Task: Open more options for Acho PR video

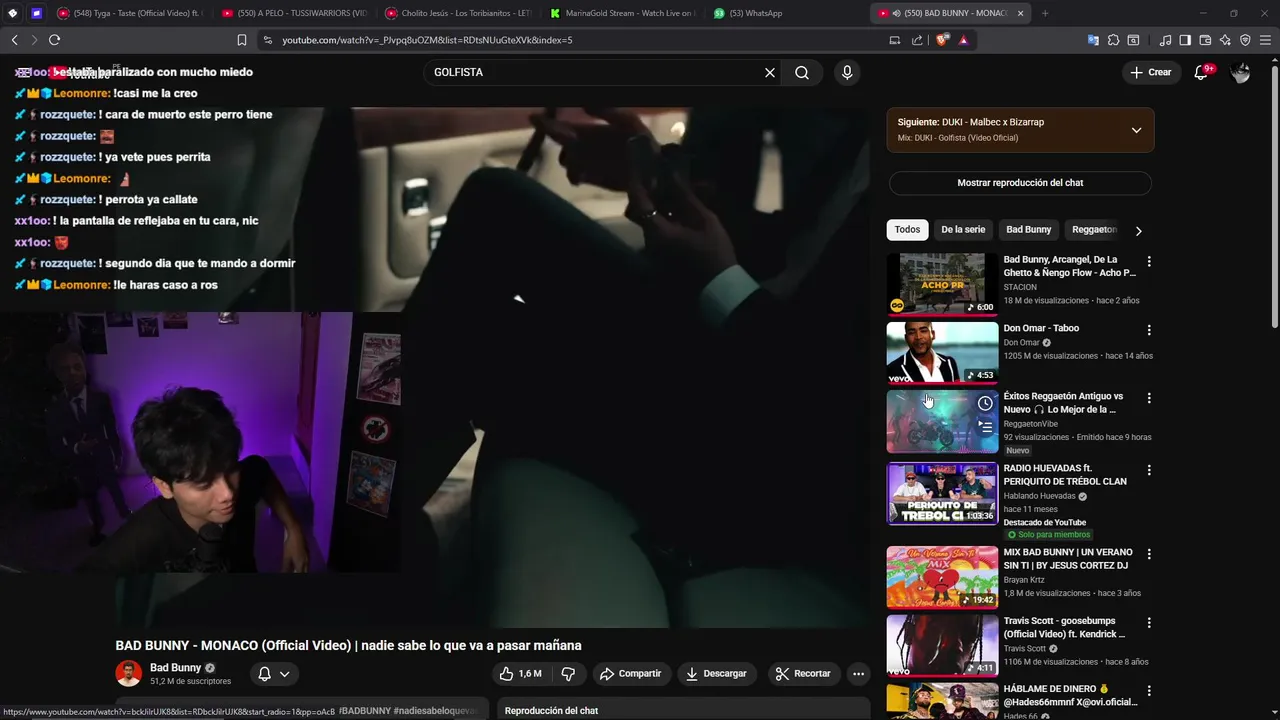Action: point(1149,262)
